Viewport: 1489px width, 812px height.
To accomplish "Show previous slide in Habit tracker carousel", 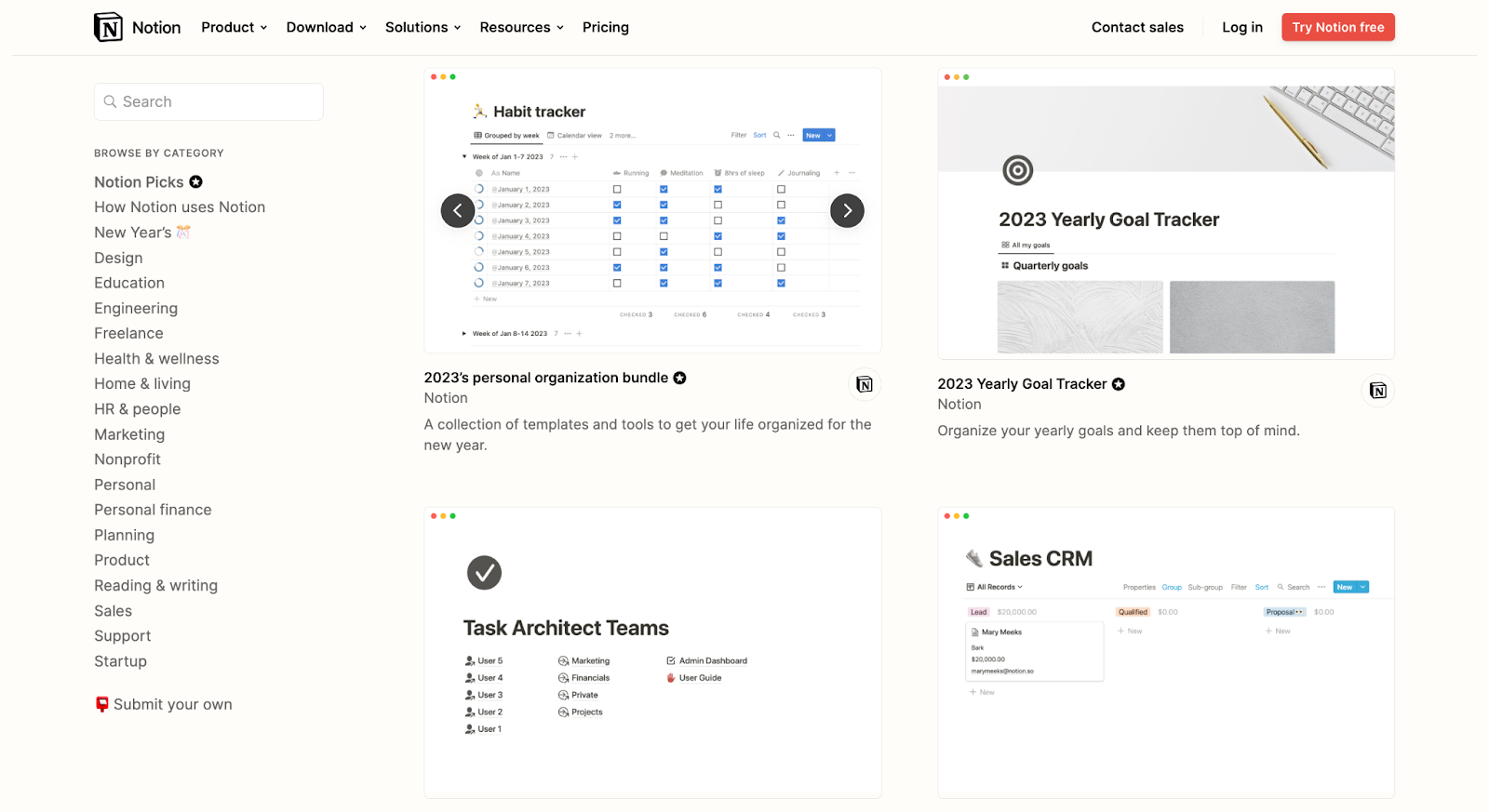I will point(458,211).
